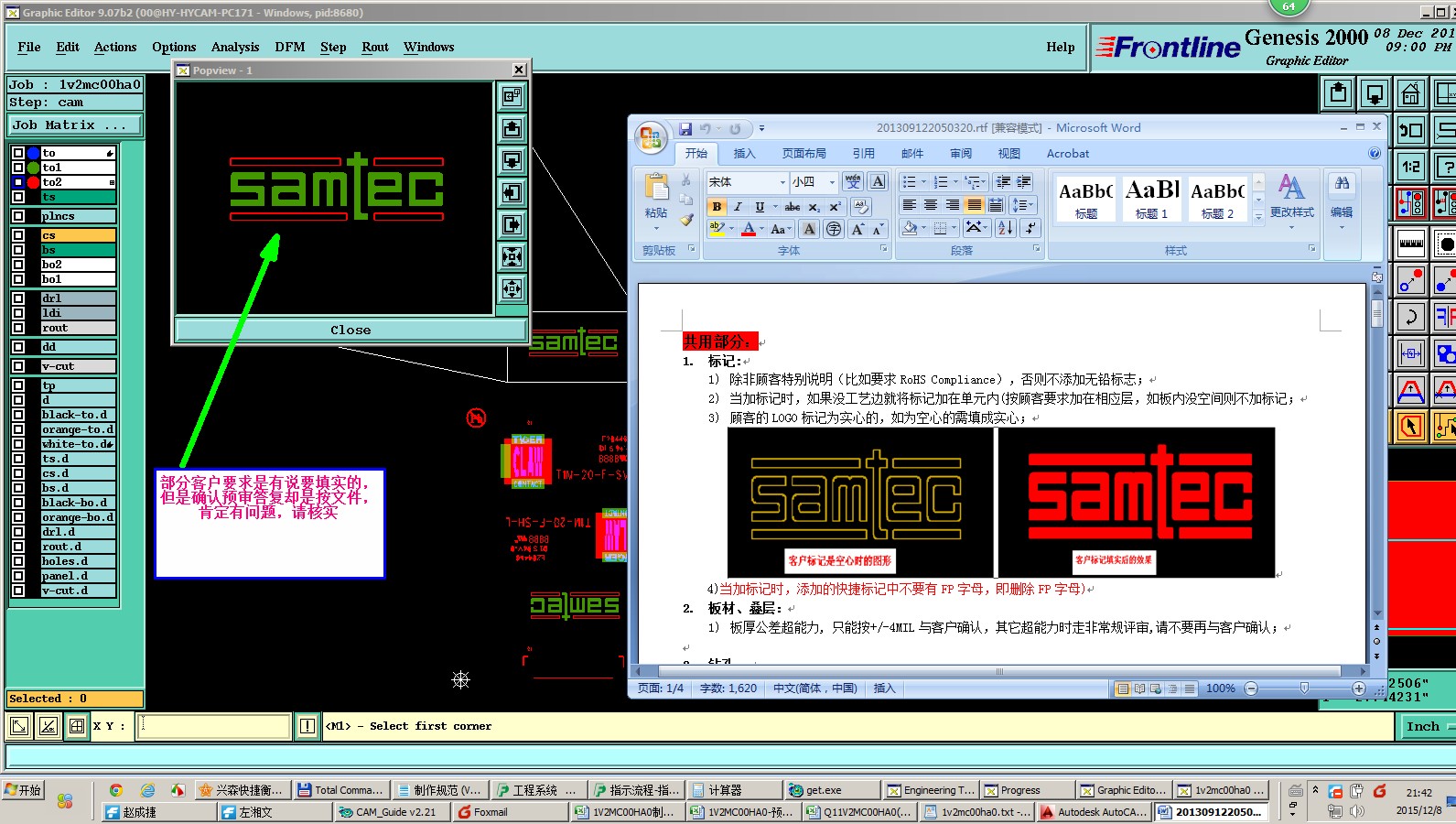Open the underline style dropdown arrow
1456x824 pixels.
[775, 206]
